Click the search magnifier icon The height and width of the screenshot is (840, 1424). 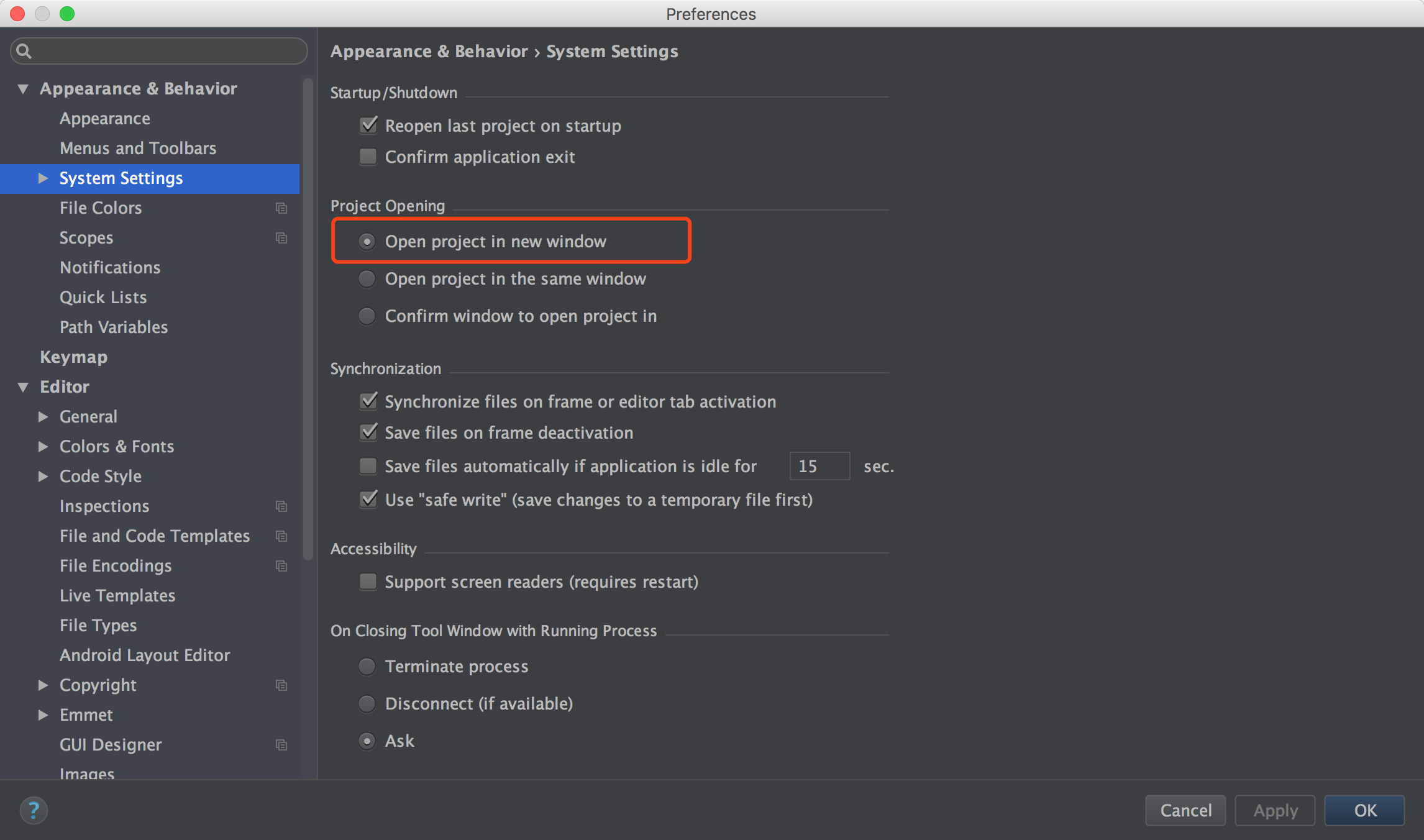[24, 51]
